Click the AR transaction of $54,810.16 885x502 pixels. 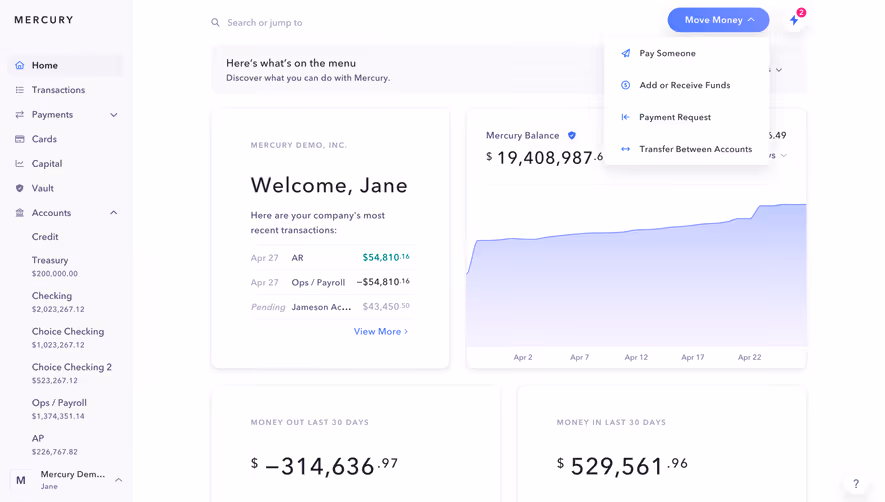pyautogui.click(x=330, y=257)
